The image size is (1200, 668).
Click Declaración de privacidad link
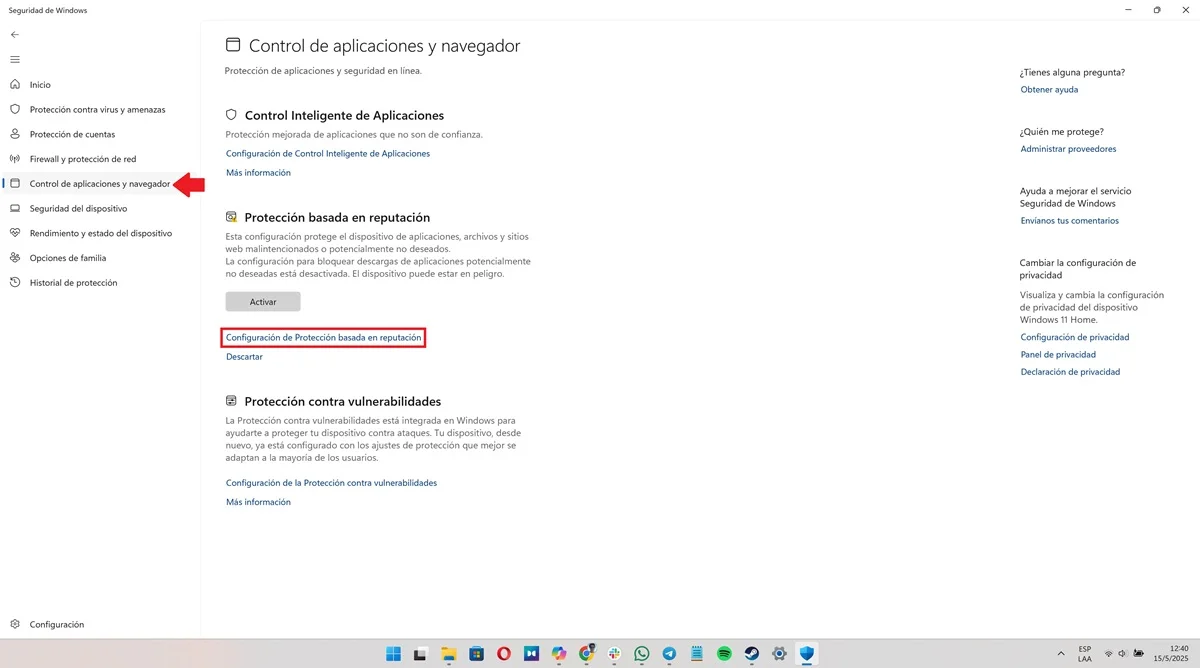click(x=1070, y=372)
